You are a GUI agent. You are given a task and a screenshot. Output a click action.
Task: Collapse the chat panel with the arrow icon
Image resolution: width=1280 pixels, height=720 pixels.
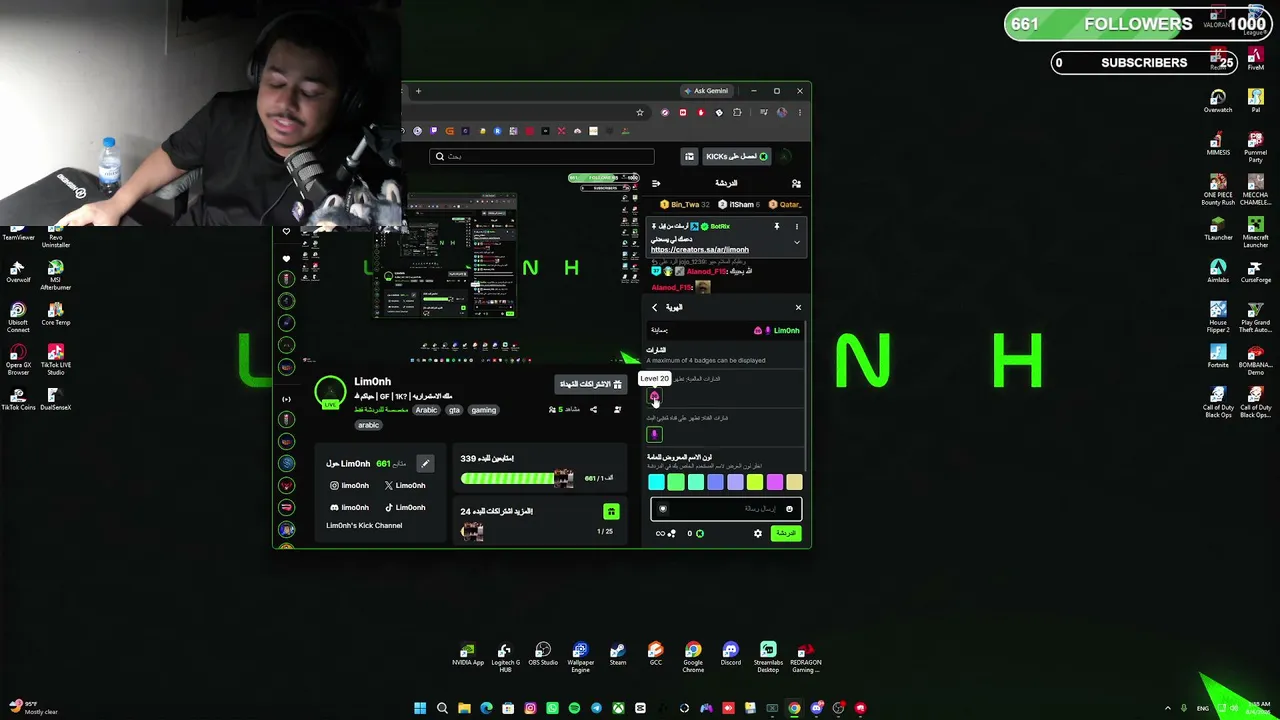click(x=656, y=184)
